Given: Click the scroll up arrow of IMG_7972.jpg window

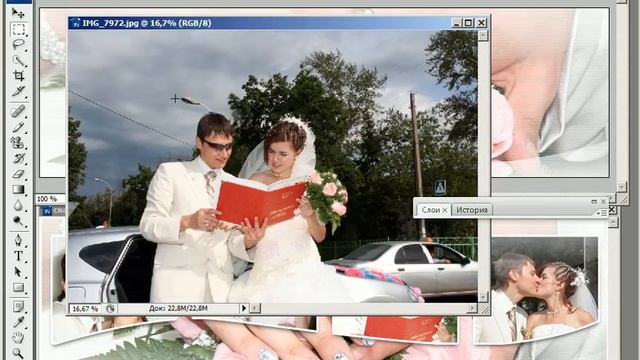Looking at the screenshot, I should (x=483, y=36).
